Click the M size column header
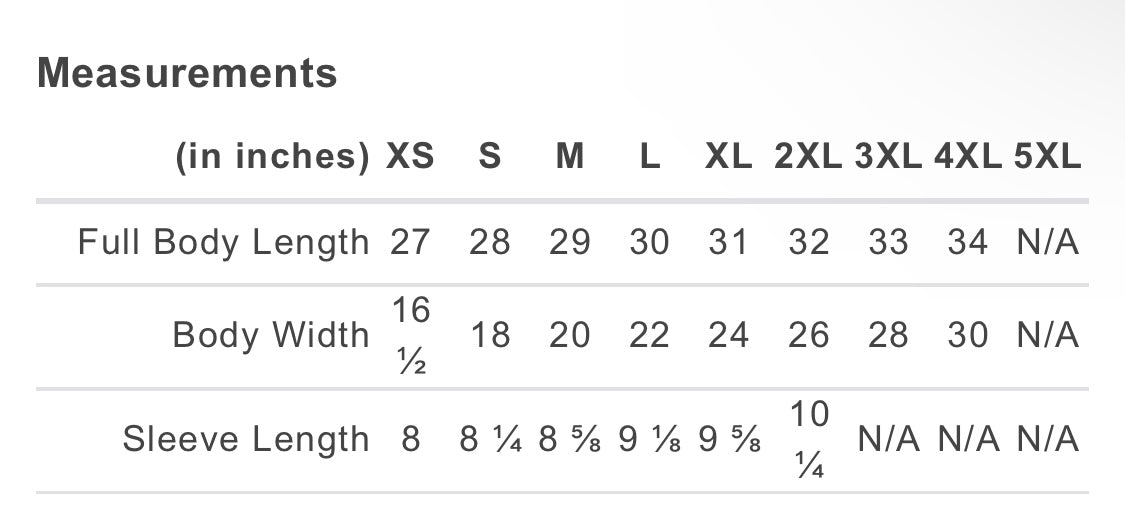This screenshot has width=1125, height=525. click(569, 157)
